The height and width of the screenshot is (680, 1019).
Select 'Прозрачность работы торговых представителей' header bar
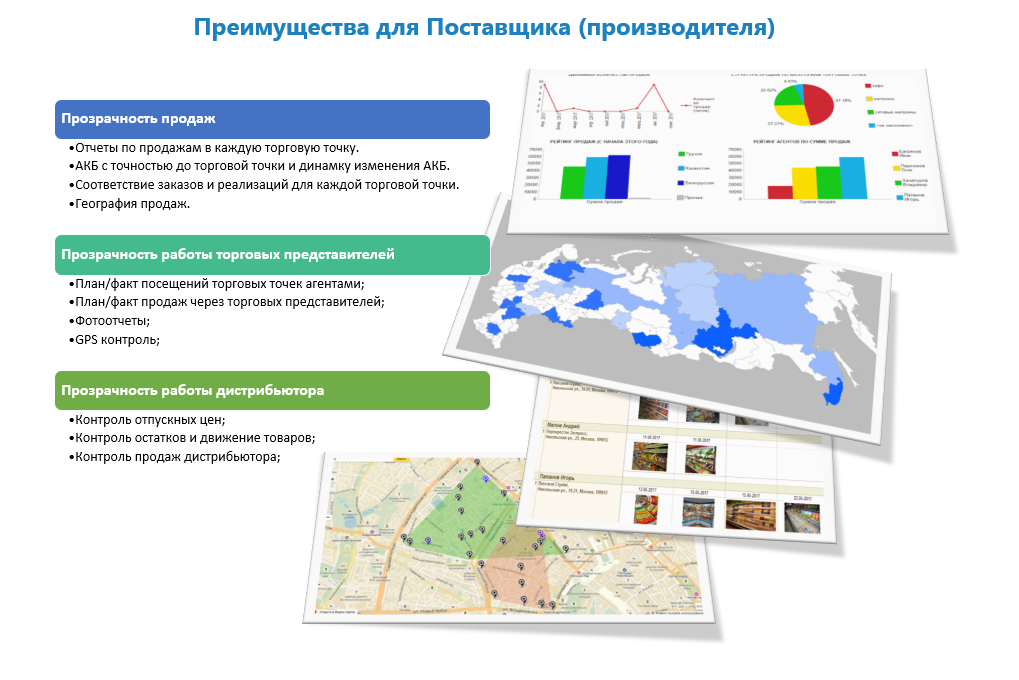(272, 255)
